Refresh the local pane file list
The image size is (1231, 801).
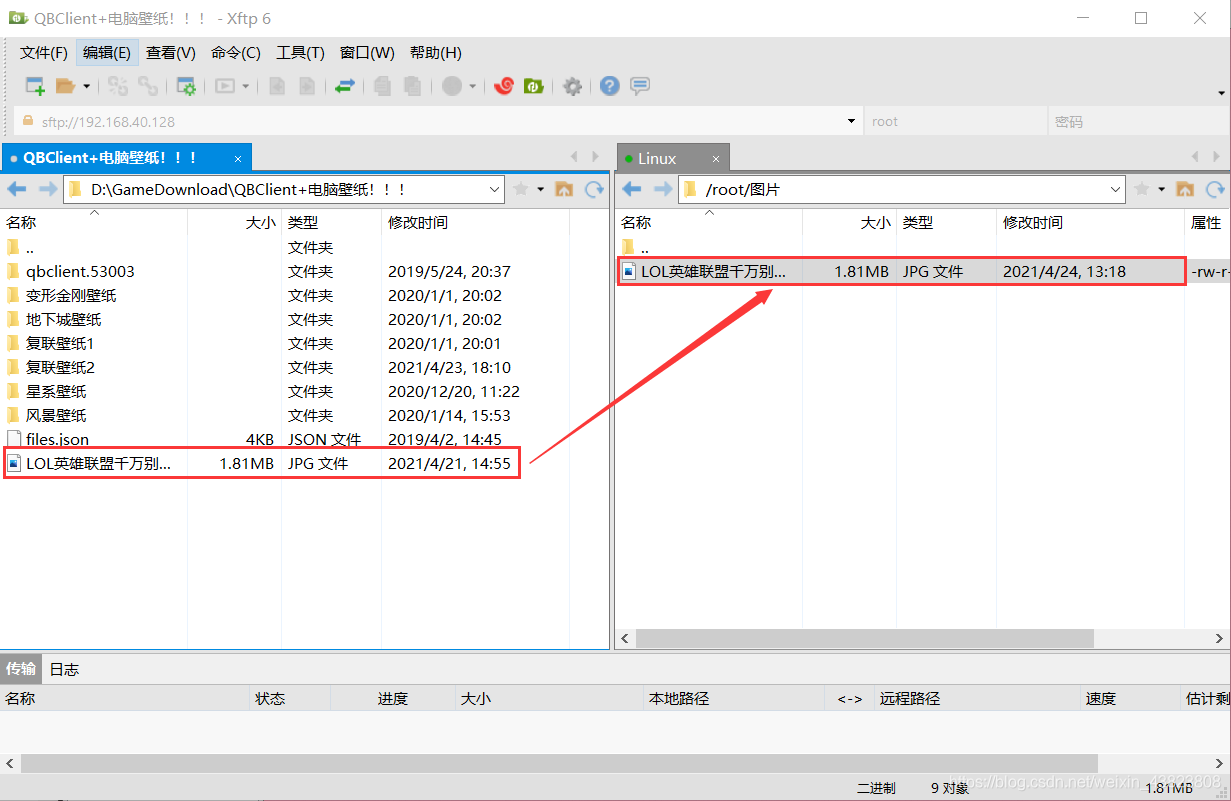594,189
